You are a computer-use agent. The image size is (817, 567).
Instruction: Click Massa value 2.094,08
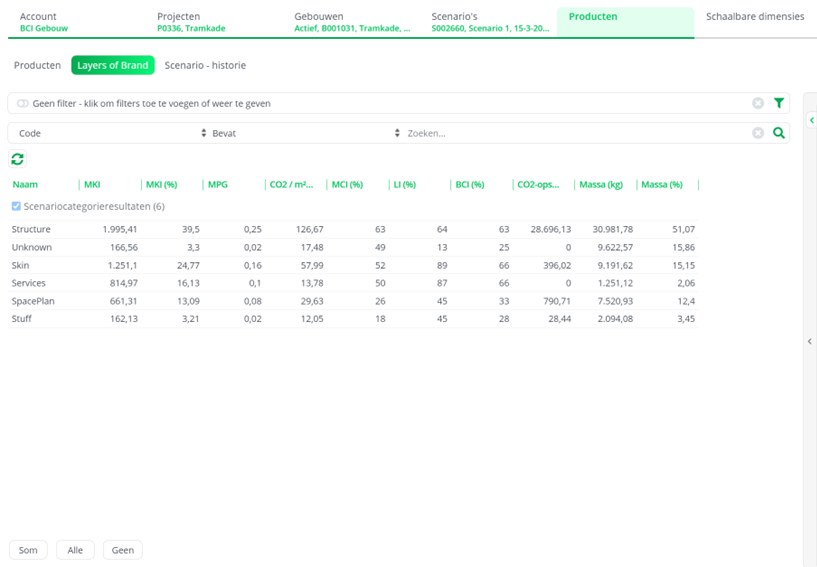(x=615, y=318)
